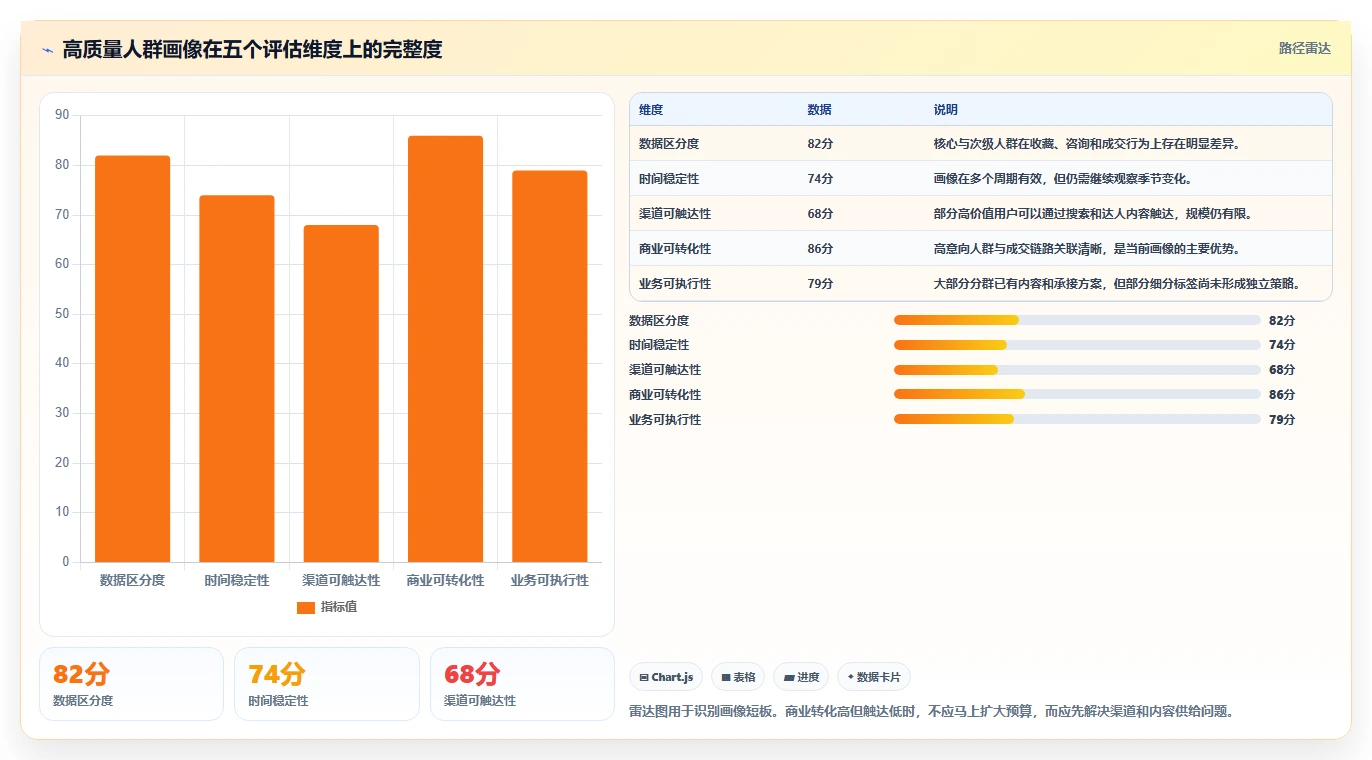1372x760 pixels.
Task: Click description starting 高意向人群
Action: (x=1086, y=249)
